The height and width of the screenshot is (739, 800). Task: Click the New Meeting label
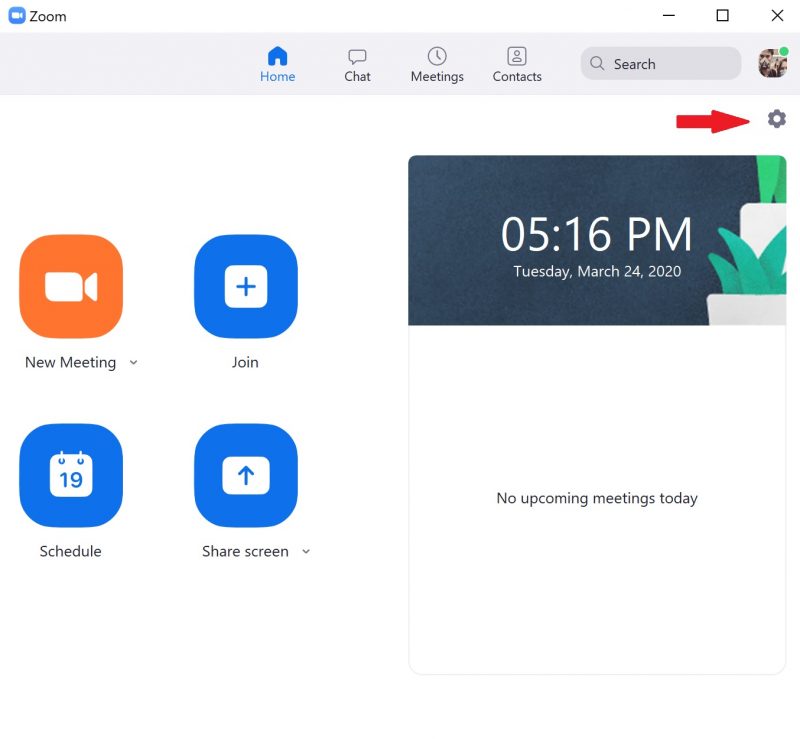tap(70, 362)
